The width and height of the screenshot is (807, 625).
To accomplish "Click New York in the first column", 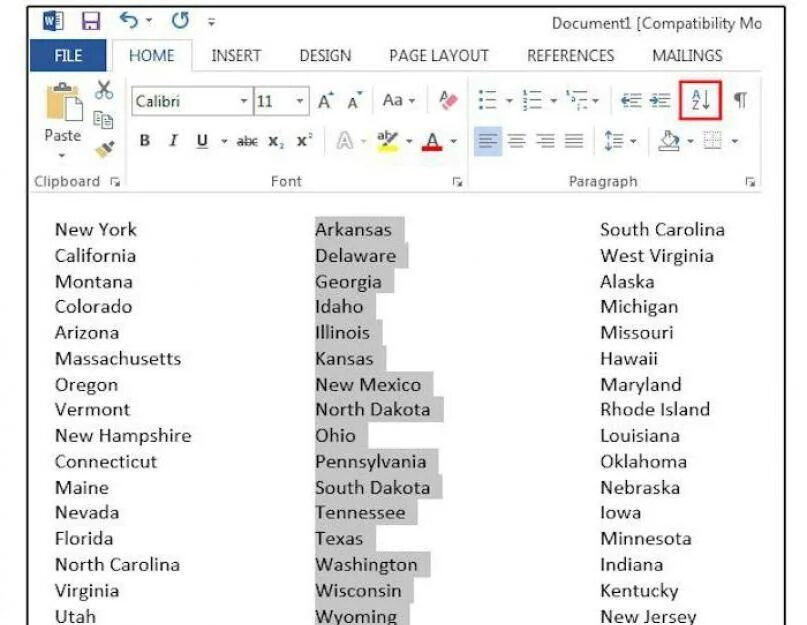I will pyautogui.click(x=96, y=230).
